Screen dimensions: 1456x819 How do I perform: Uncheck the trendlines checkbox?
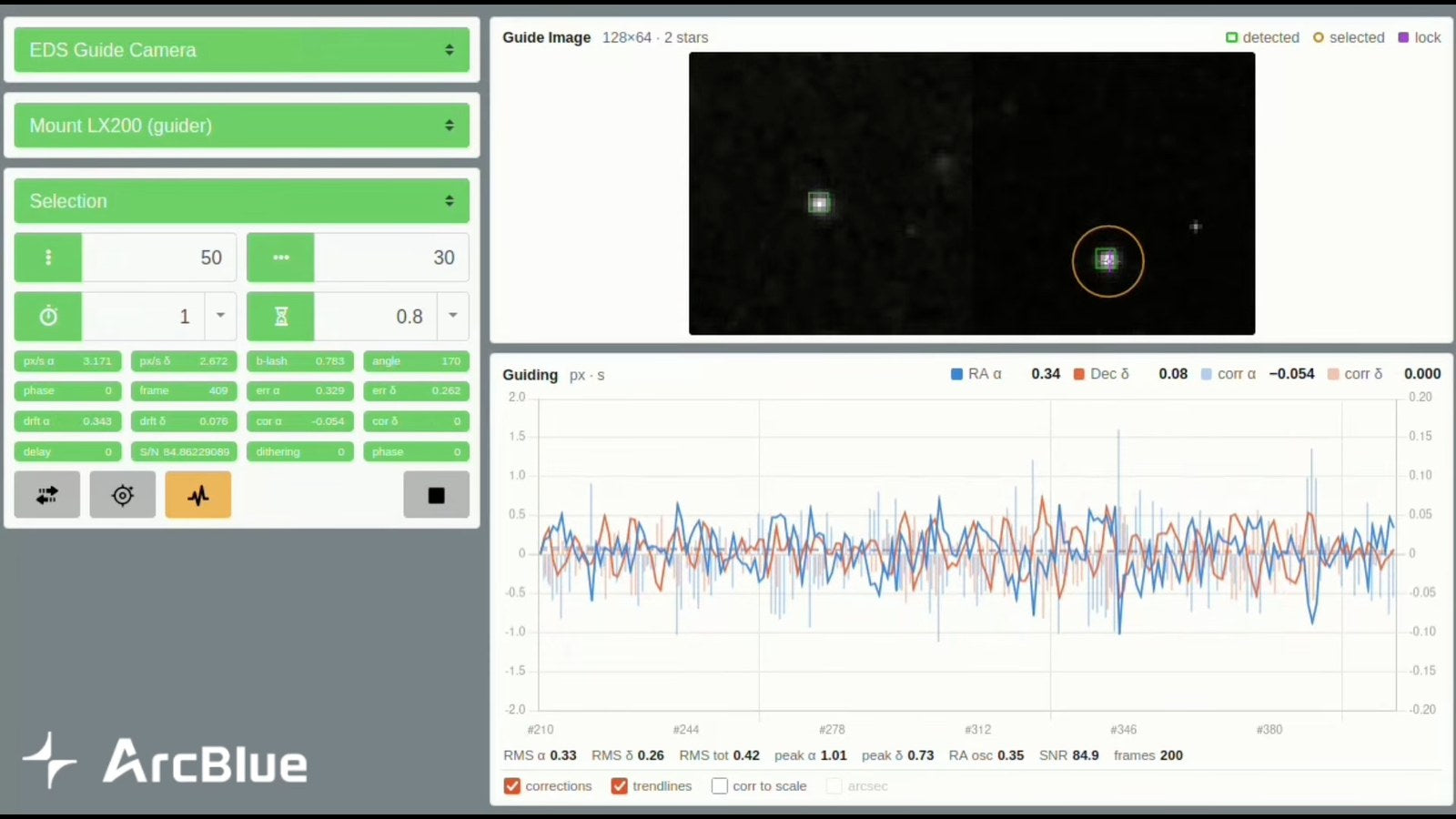coord(620,786)
